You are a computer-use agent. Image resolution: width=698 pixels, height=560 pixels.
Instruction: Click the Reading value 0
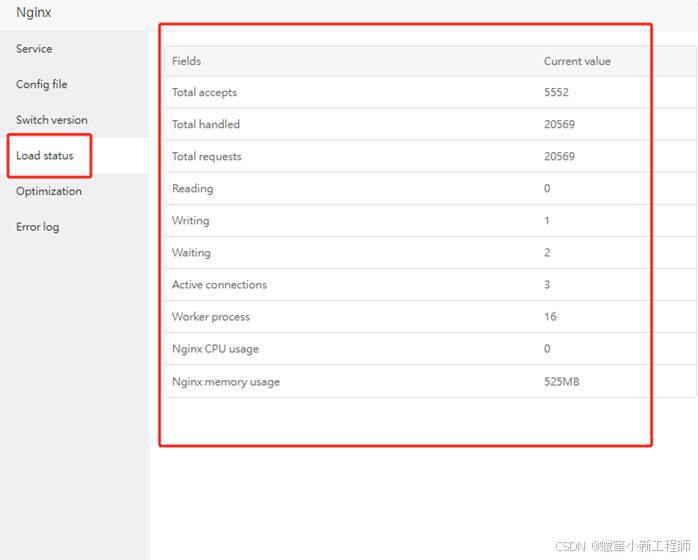tap(547, 188)
